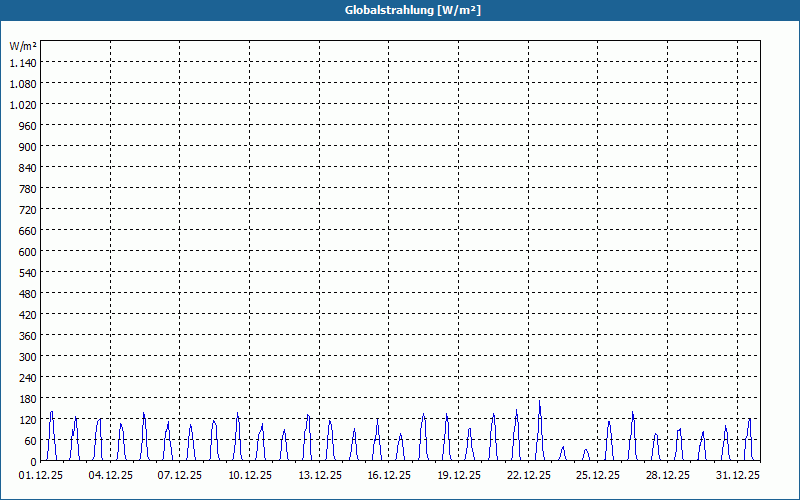Click the 300 y-axis value
The height and width of the screenshot is (500, 800).
[28, 357]
